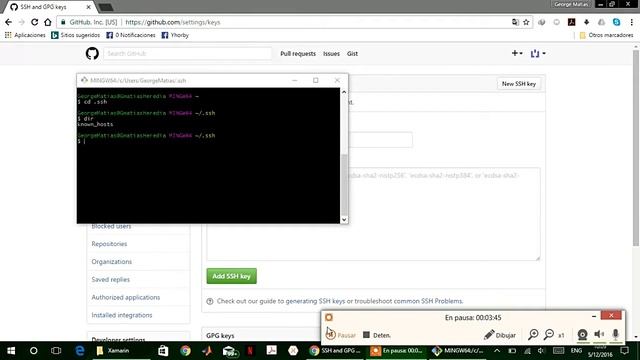This screenshot has width=640, height=360.
Task: Open the Chrome three-dot menu
Action: (631, 22)
